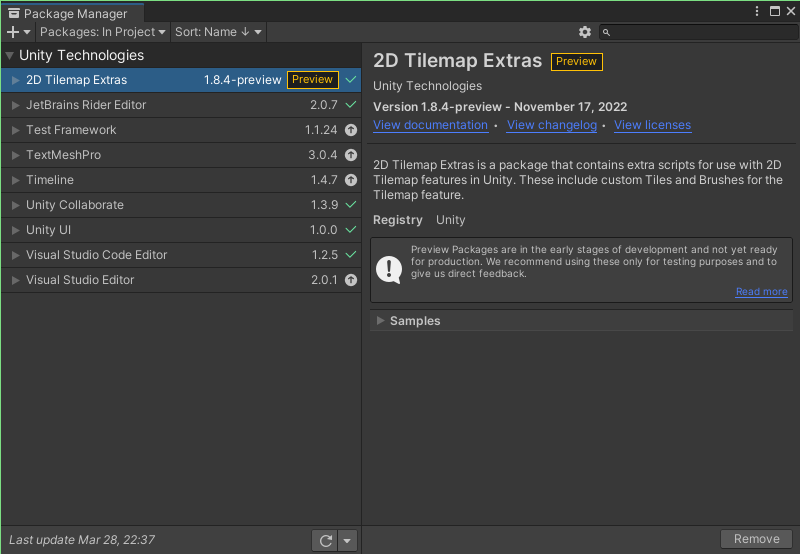The width and height of the screenshot is (800, 554).
Task: Click the installed checkmark for Unity Collaborate
Action: coord(351,205)
